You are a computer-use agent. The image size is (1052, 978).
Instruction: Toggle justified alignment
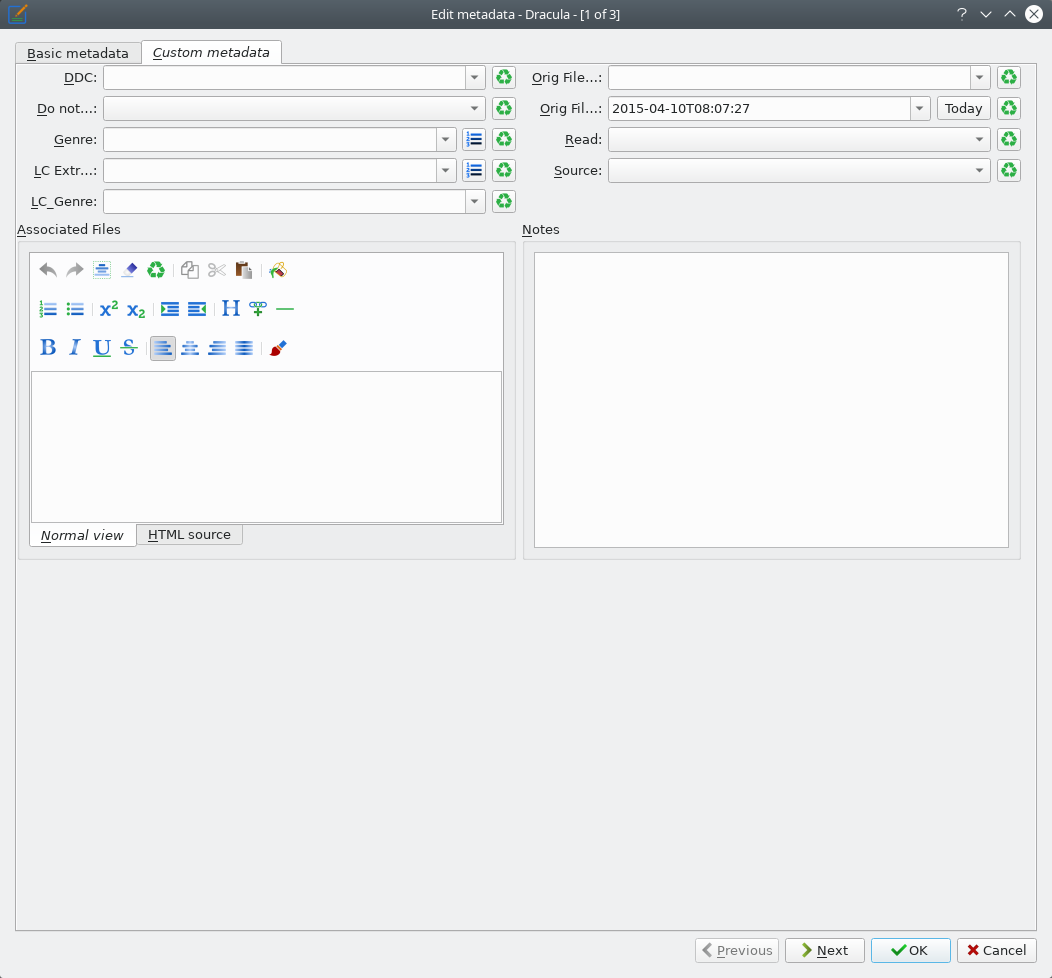[x=244, y=347]
